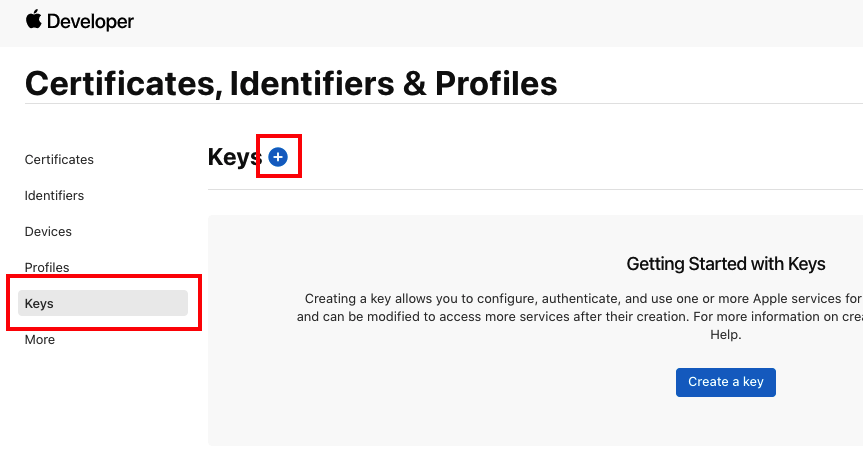The height and width of the screenshot is (449, 863).
Task: Click the blue plus icon beside Keys
Action: point(278,157)
